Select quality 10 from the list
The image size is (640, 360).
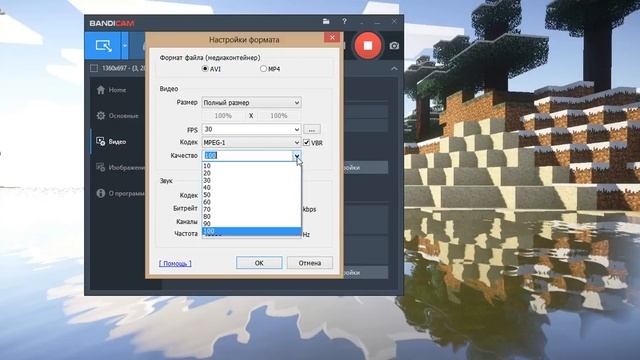pos(251,166)
